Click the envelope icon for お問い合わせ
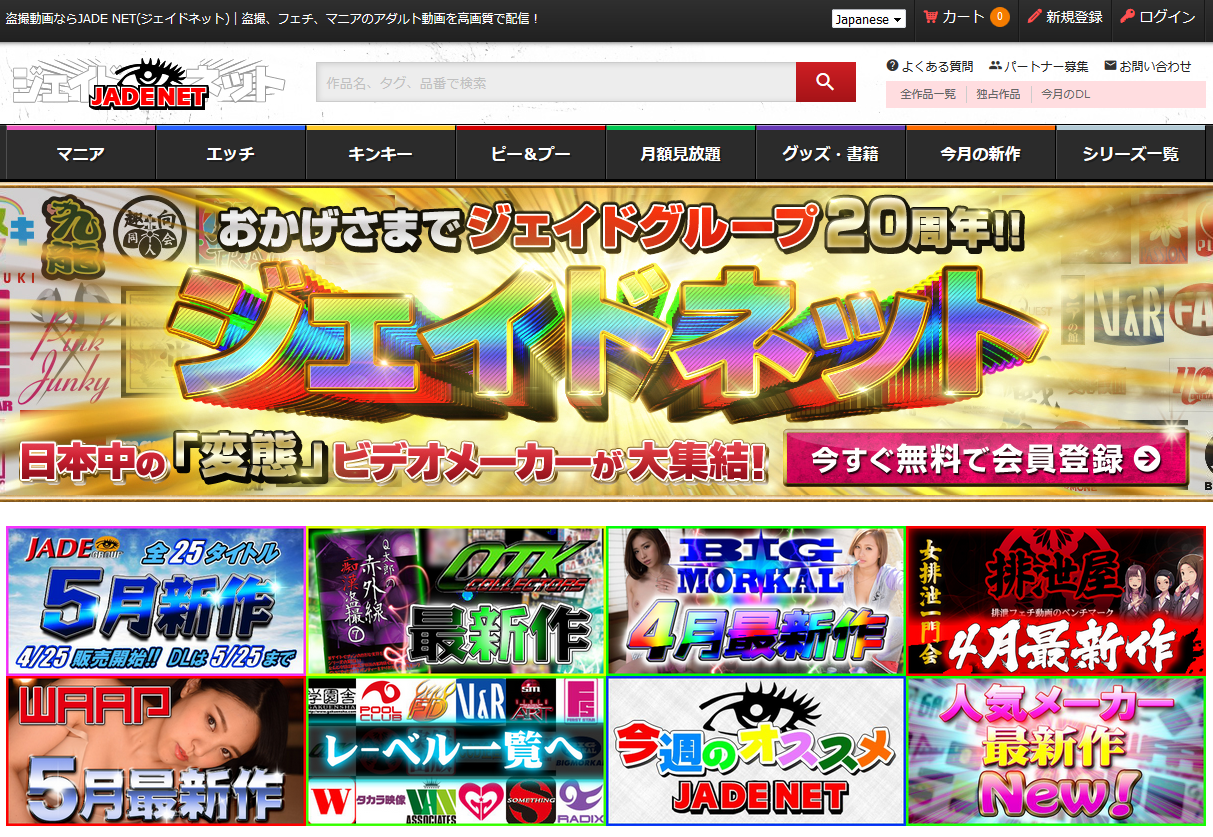This screenshot has height=837, width=1213. click(1110, 66)
